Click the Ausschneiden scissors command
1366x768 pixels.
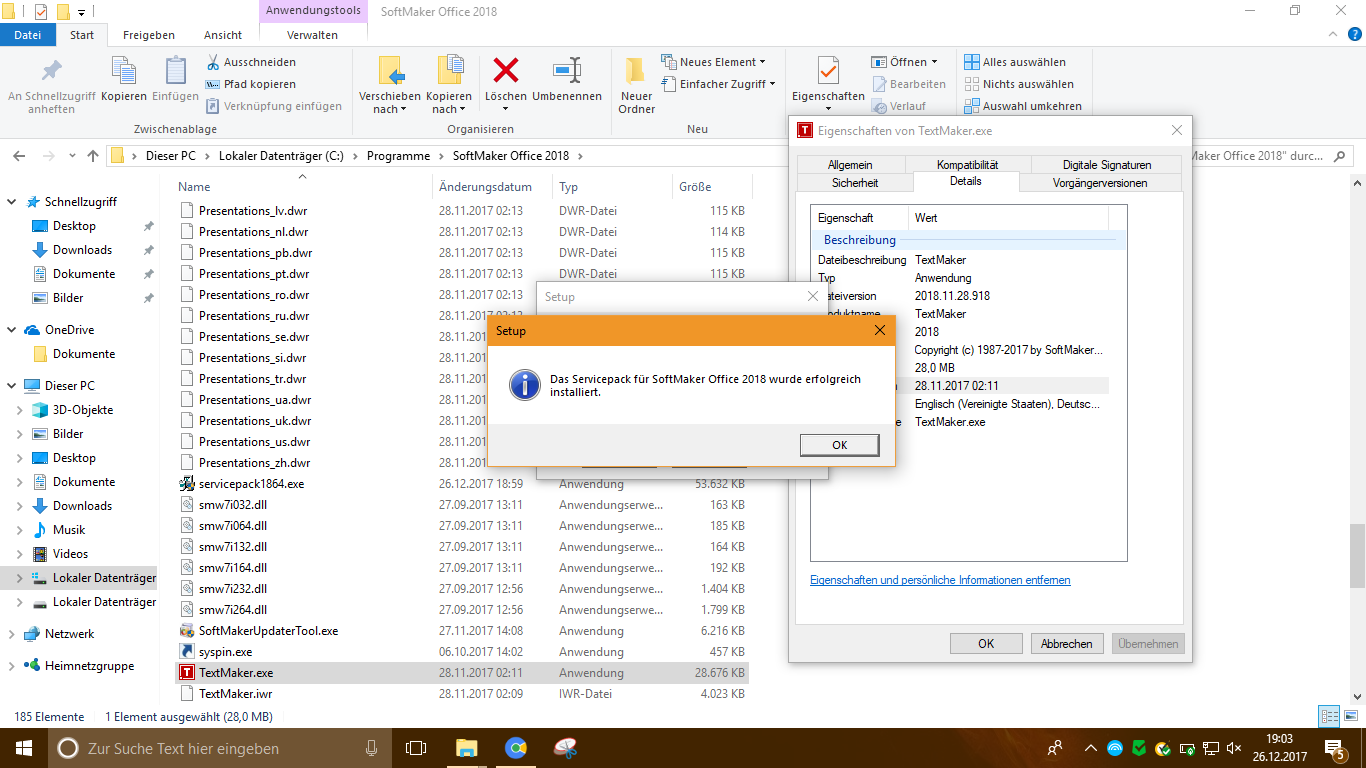(x=251, y=62)
